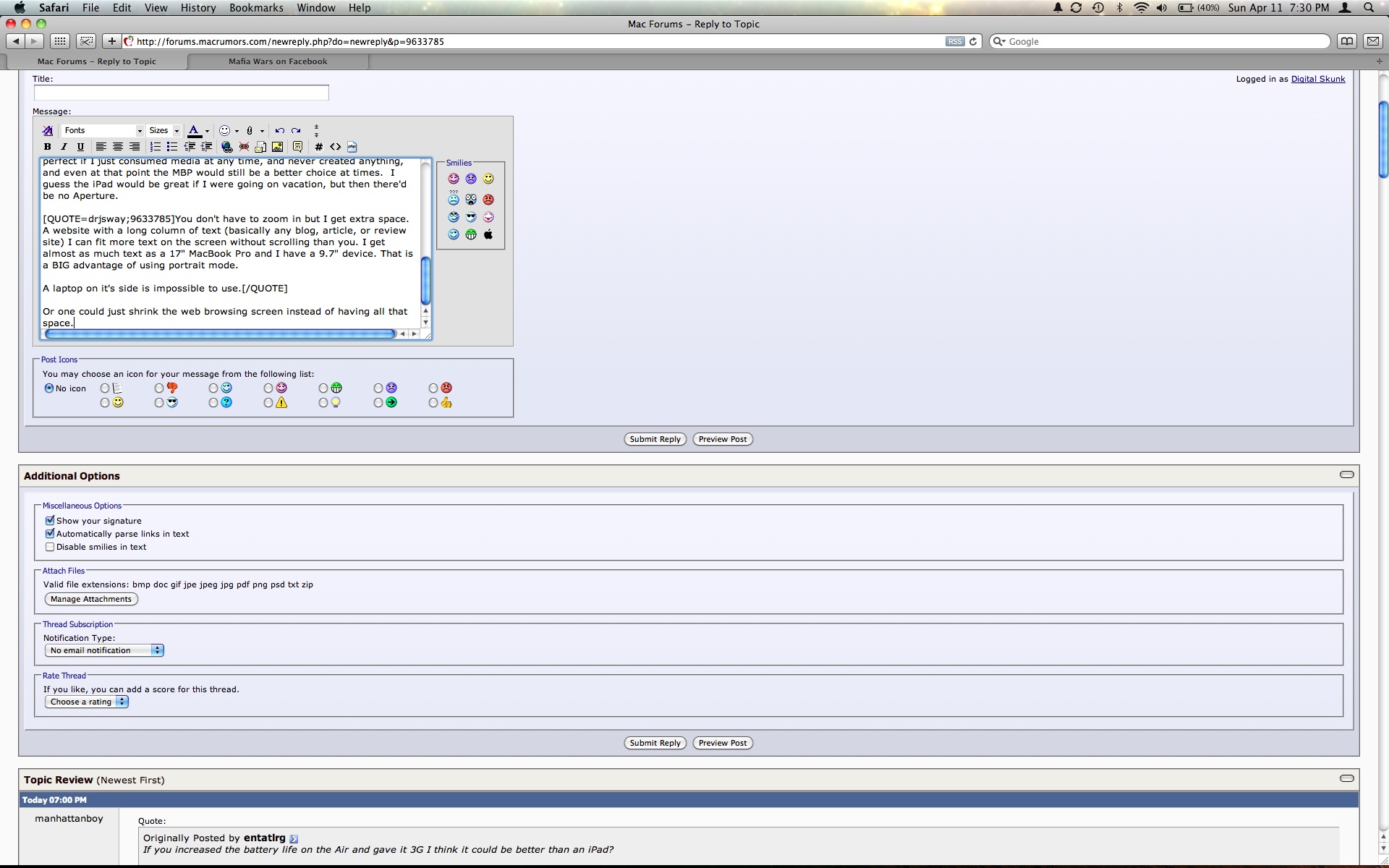The width and height of the screenshot is (1389, 868).
Task: Increase indent of message text
Action: click(206, 147)
